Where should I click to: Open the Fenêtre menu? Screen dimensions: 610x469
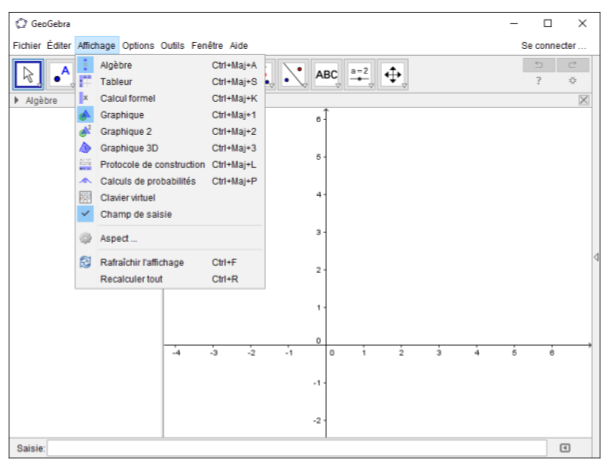tap(207, 46)
